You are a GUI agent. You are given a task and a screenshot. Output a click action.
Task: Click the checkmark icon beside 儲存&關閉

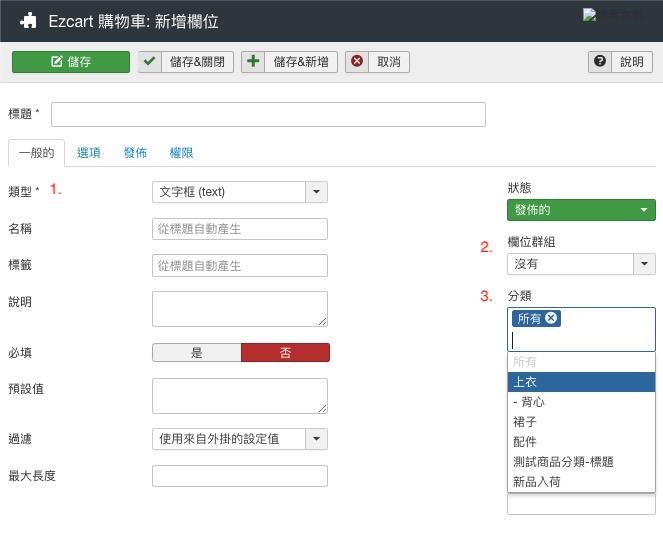[x=150, y=62]
